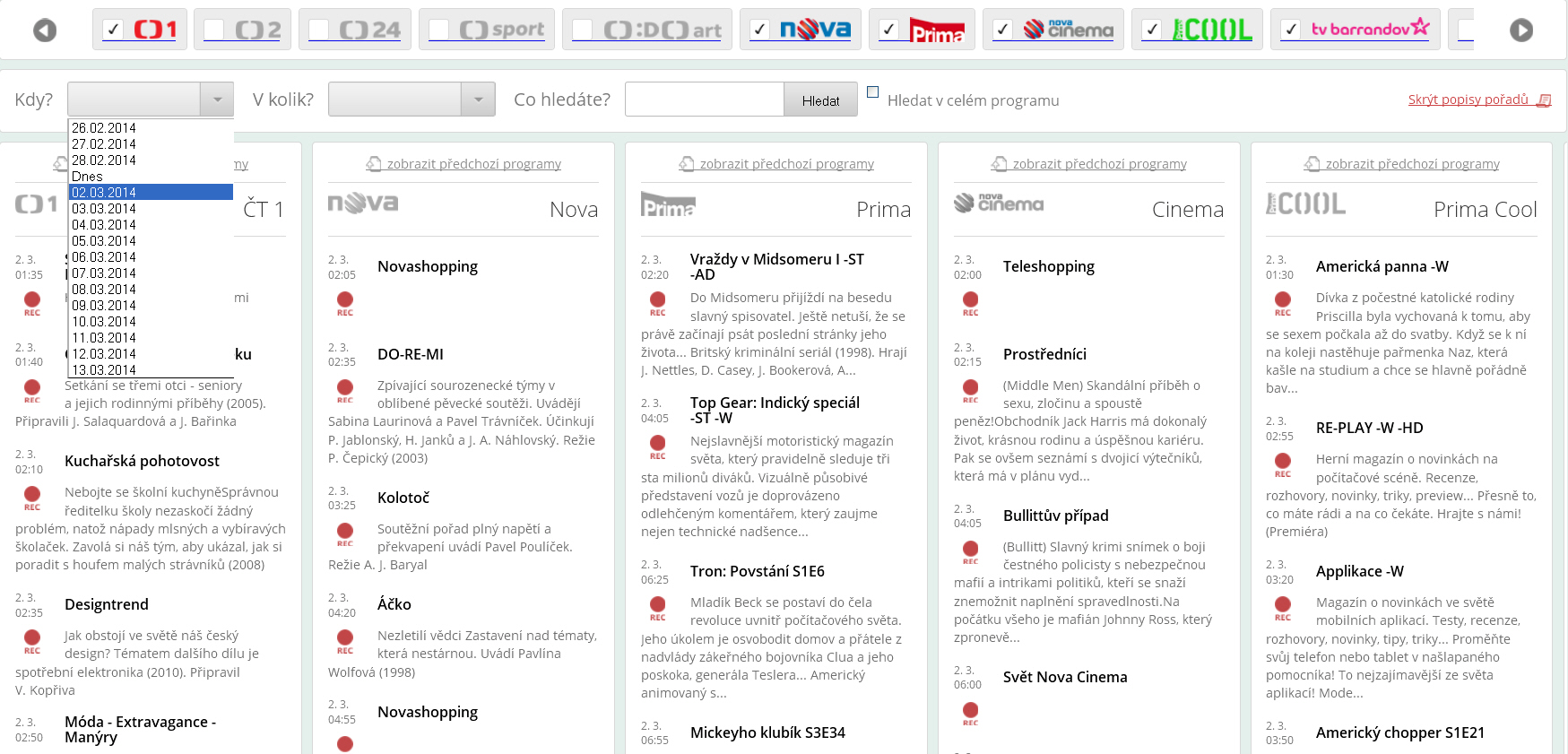Uncheck the Prima COOL channel checkbox
The width and height of the screenshot is (1568, 754).
coord(1151,30)
